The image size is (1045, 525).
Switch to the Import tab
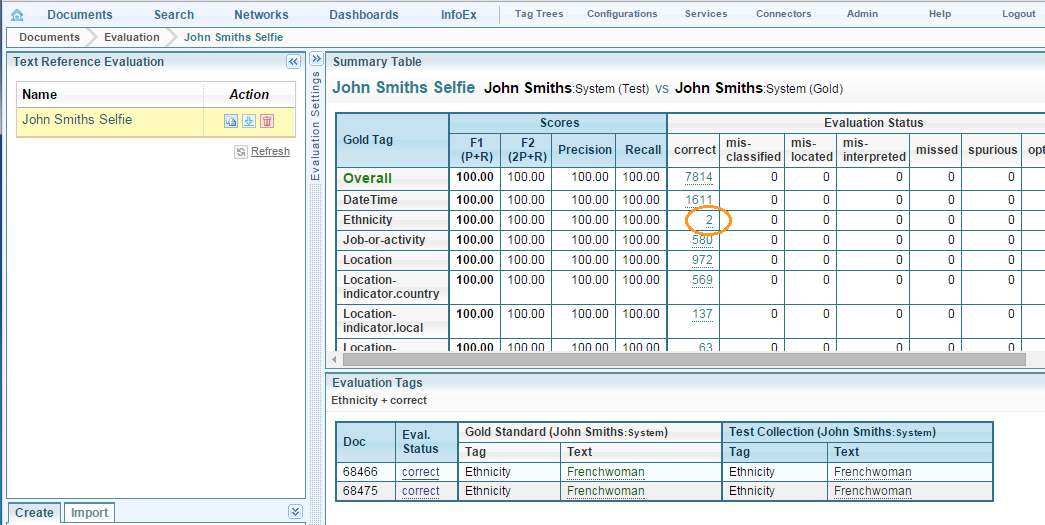pos(89,513)
